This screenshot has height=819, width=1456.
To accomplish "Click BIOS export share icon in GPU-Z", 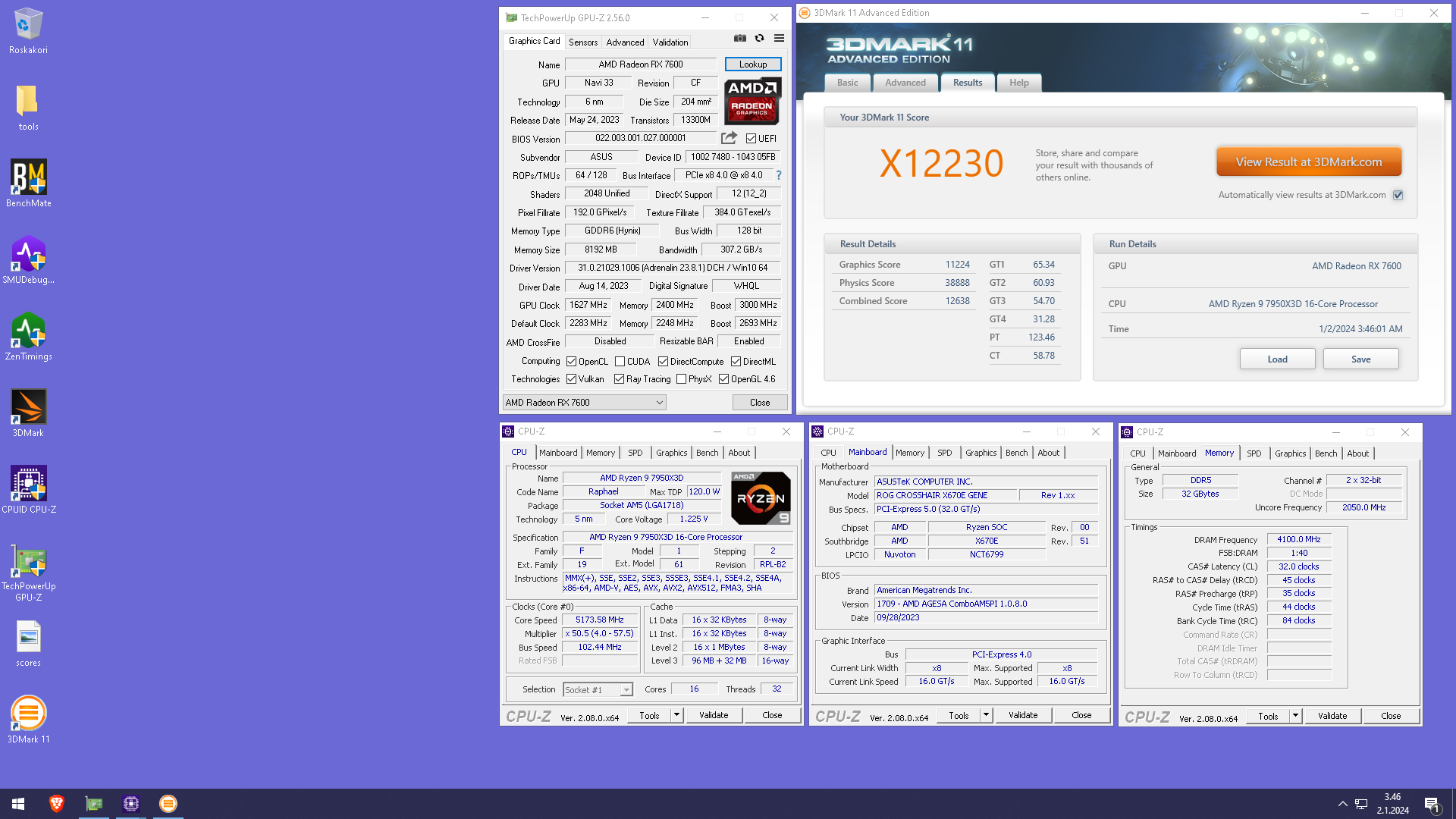I will (x=729, y=138).
